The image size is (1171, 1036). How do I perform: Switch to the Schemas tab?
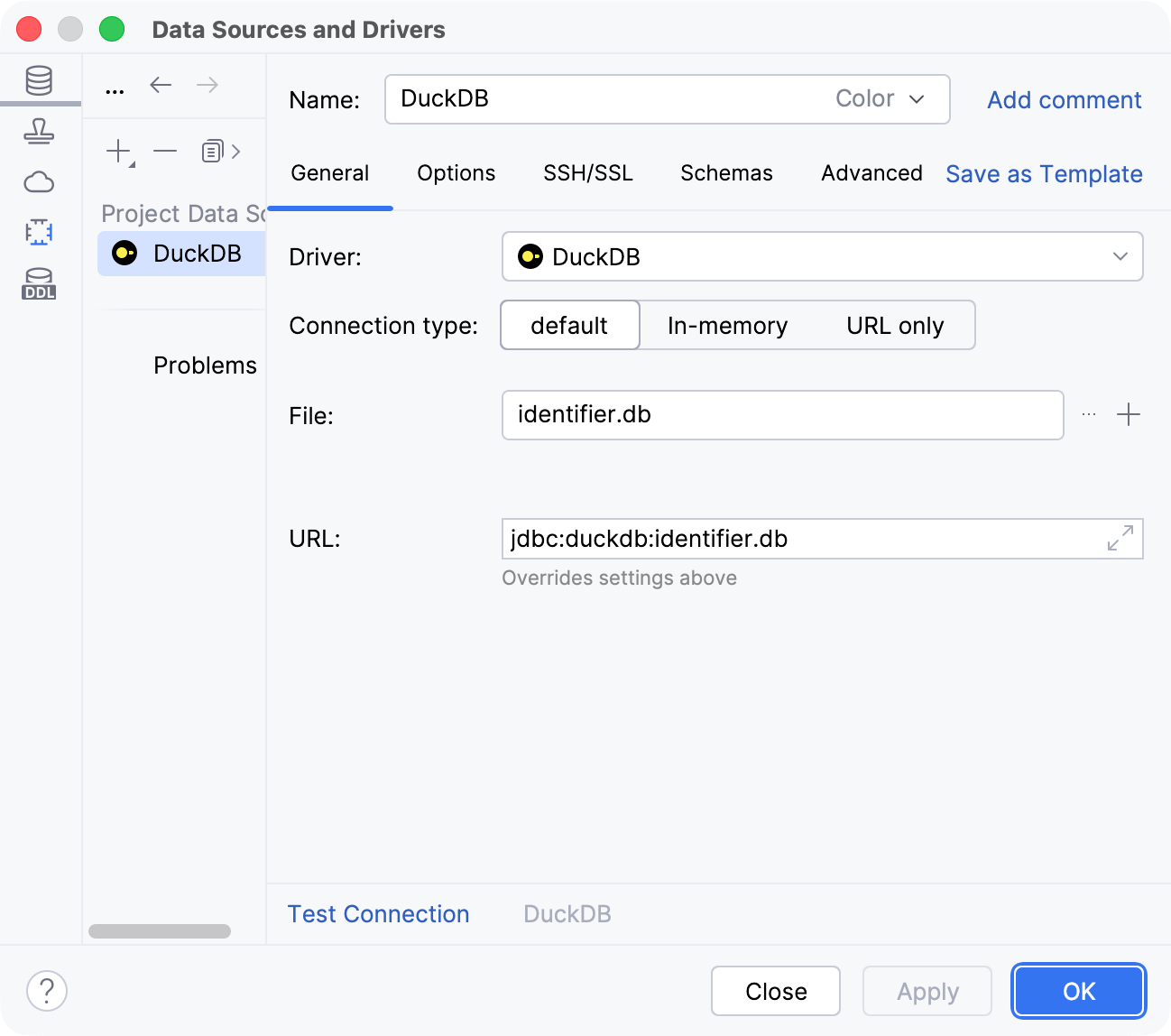726,173
